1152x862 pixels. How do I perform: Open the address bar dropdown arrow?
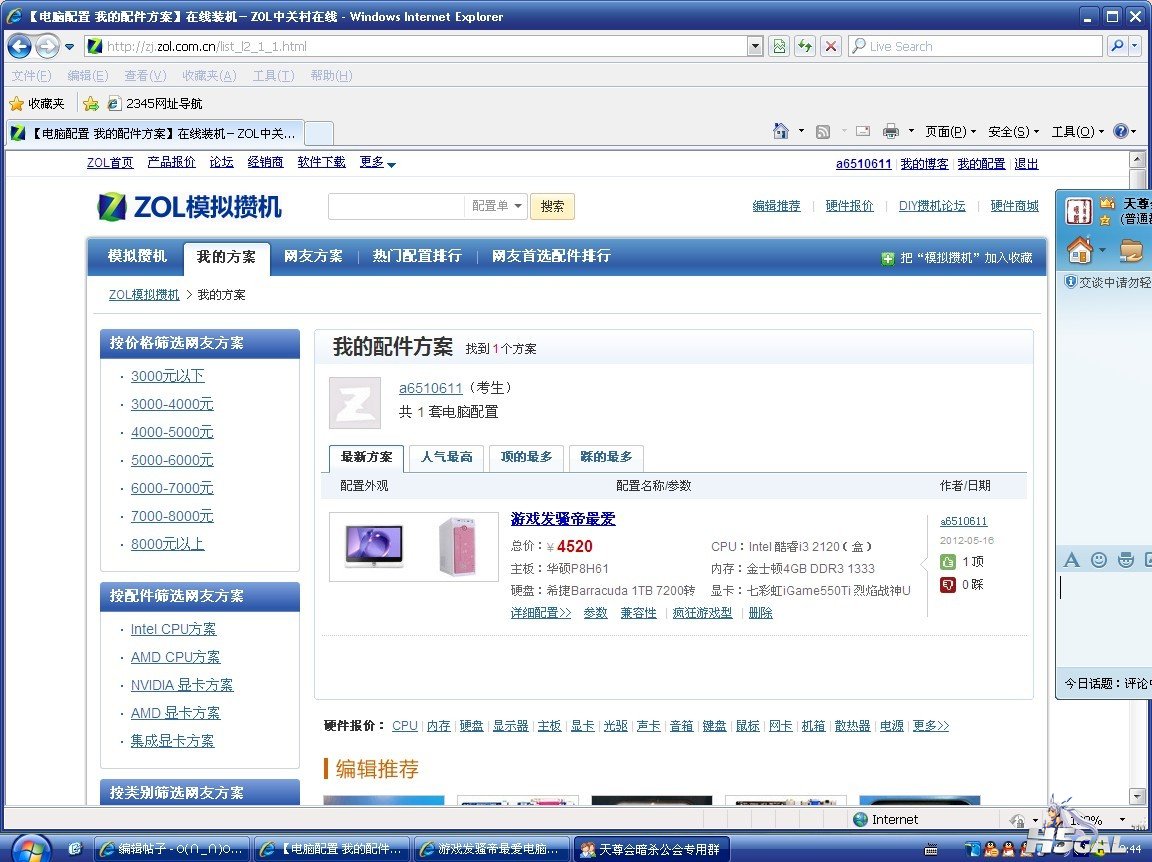(755, 46)
